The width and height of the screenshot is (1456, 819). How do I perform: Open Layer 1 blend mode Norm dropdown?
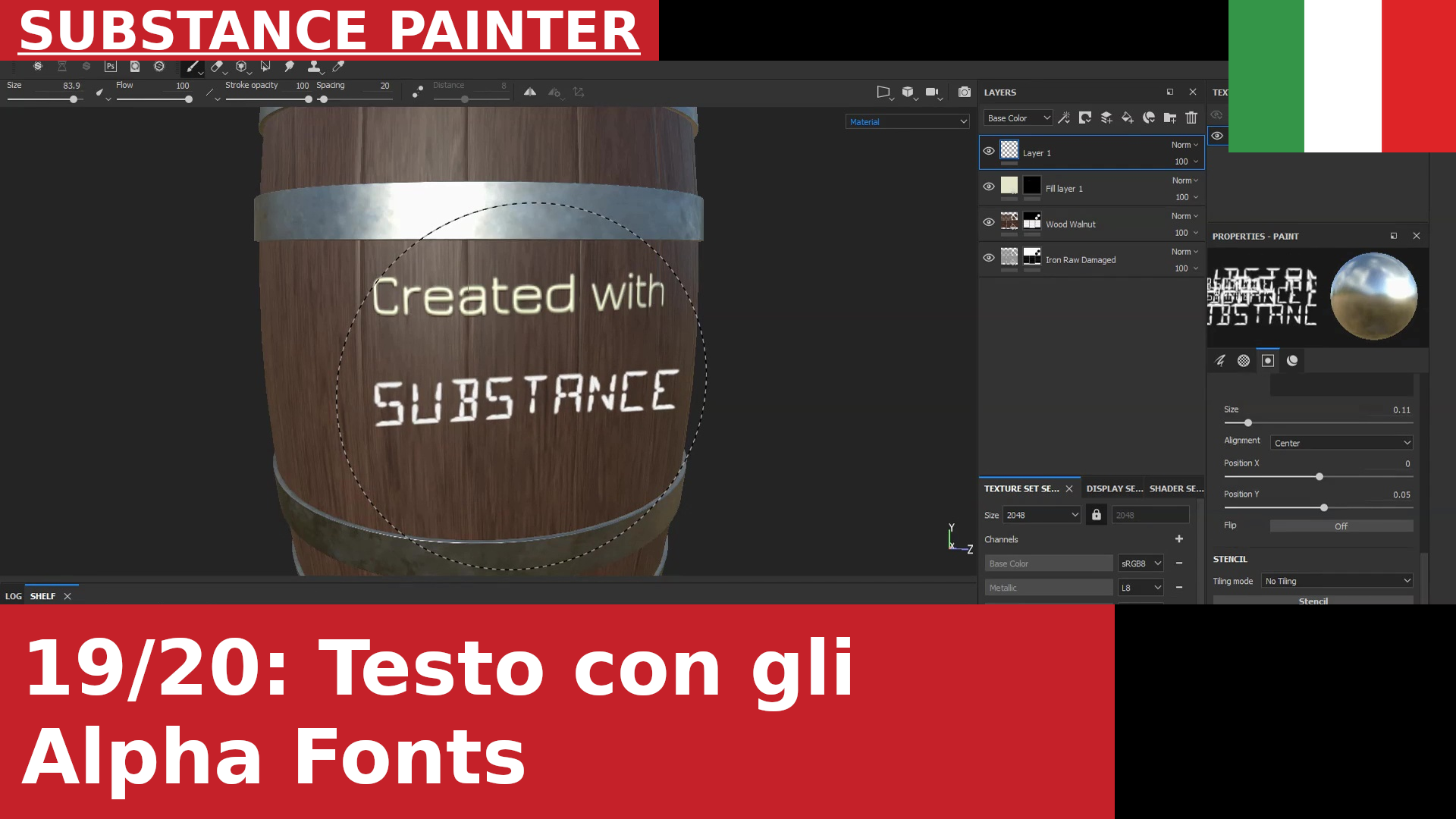point(1185,145)
